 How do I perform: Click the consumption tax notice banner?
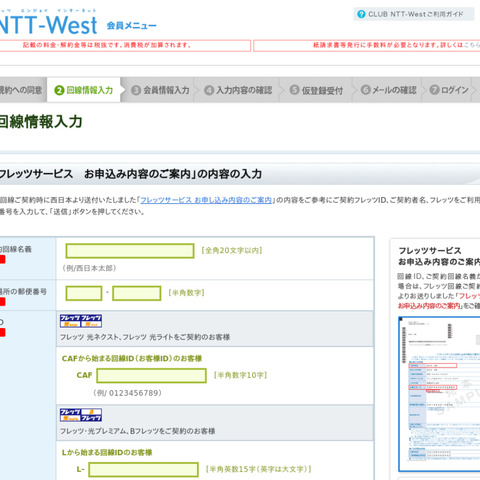point(125,45)
